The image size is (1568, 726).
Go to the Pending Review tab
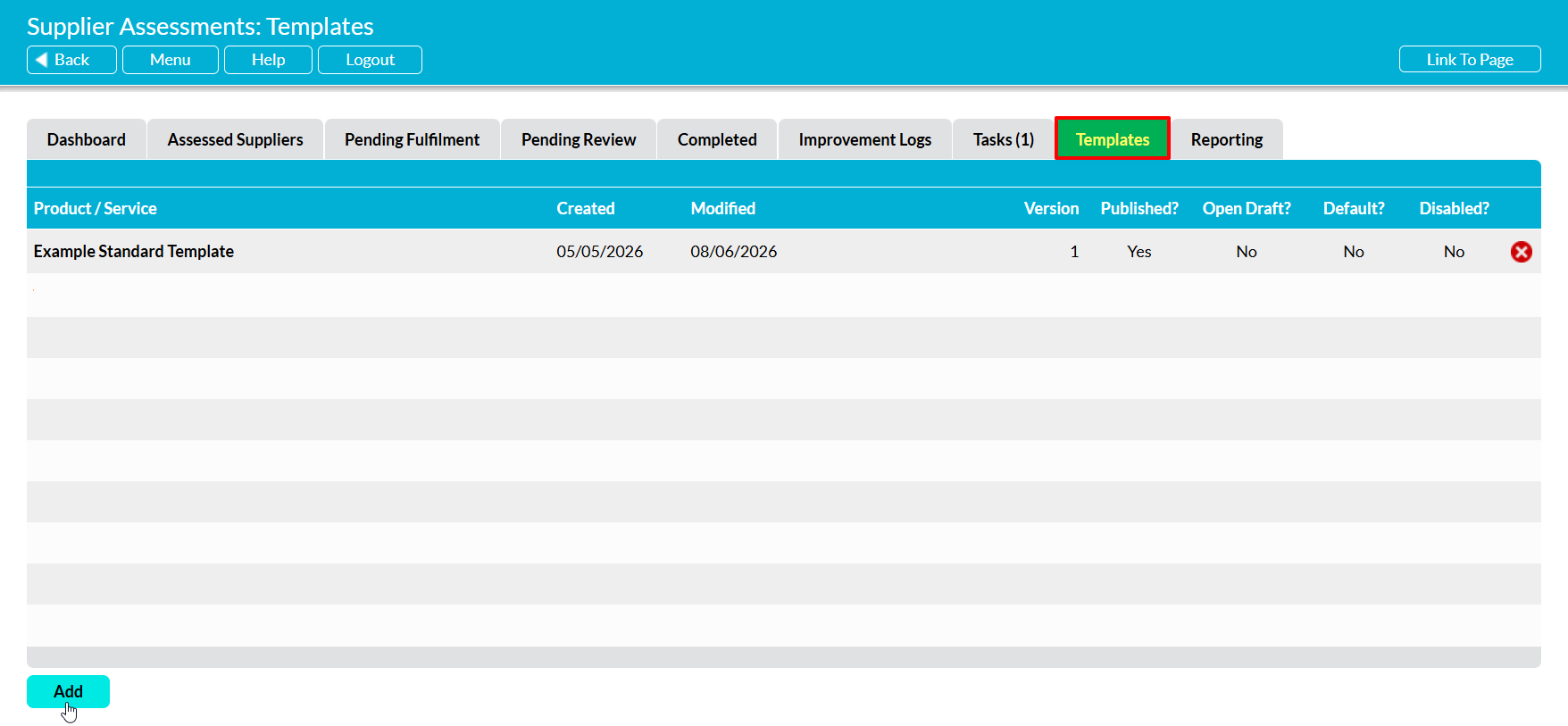[x=579, y=139]
